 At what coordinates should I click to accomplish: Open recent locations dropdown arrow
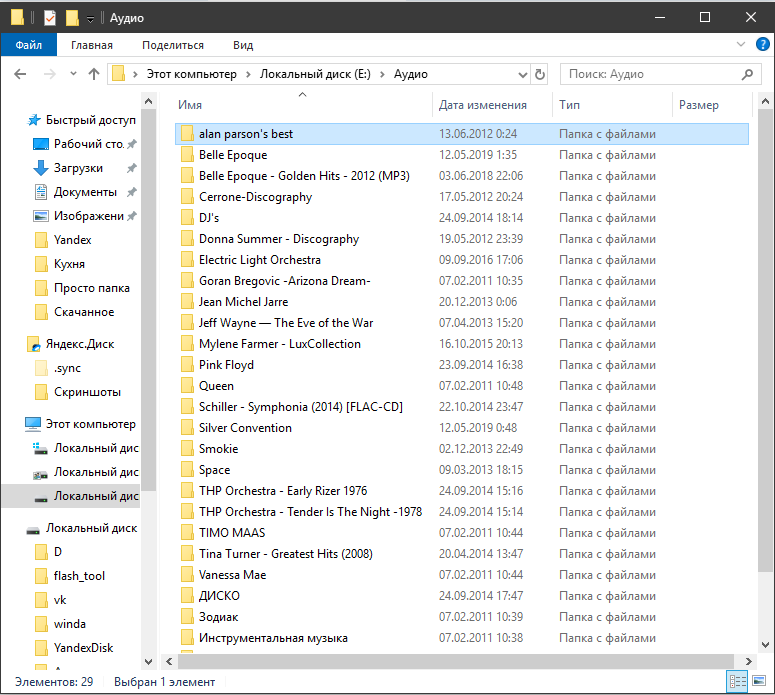click(73, 74)
